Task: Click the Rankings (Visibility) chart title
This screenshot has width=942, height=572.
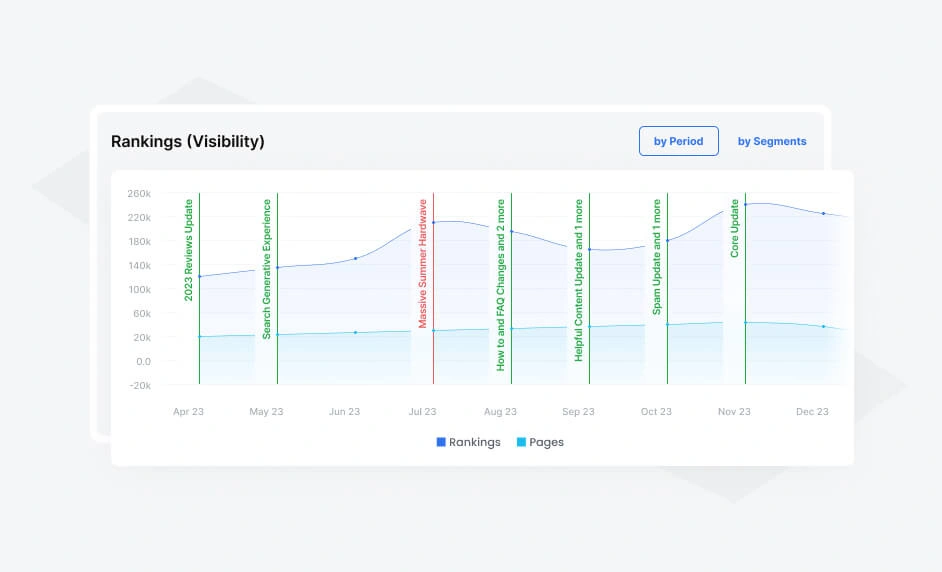Action: tap(188, 142)
